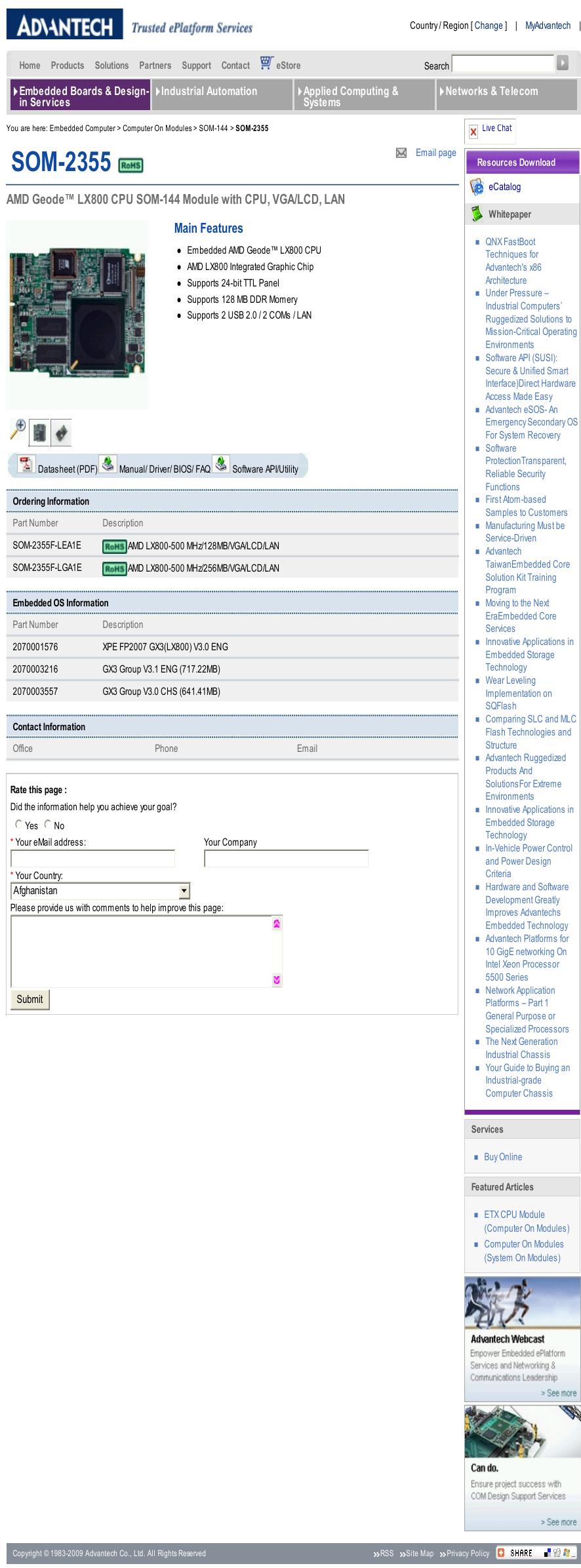
Task: Click the RoHS badge next to SOM-2355 title
Action: pyautogui.click(x=130, y=165)
